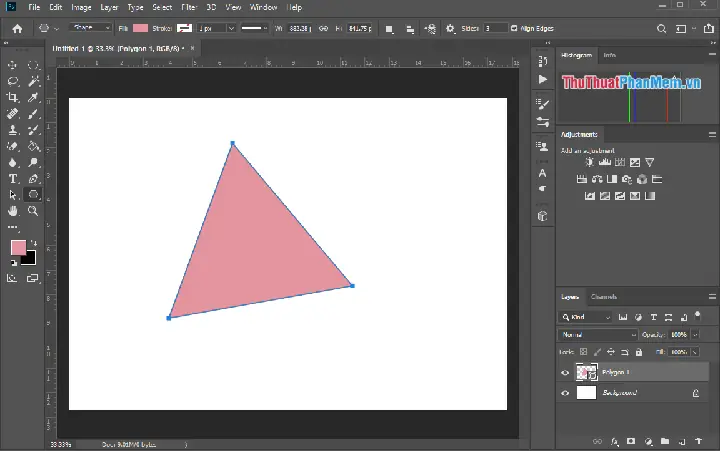The height and width of the screenshot is (451, 720).
Task: Hide the Polygon 1 layer
Action: point(565,372)
